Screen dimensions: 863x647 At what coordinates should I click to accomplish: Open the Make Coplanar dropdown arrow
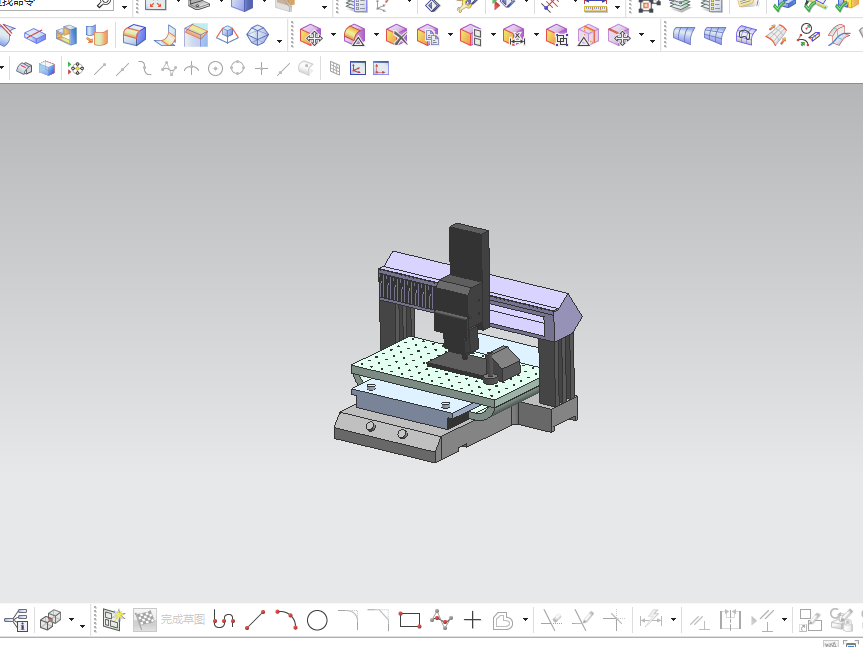493,35
